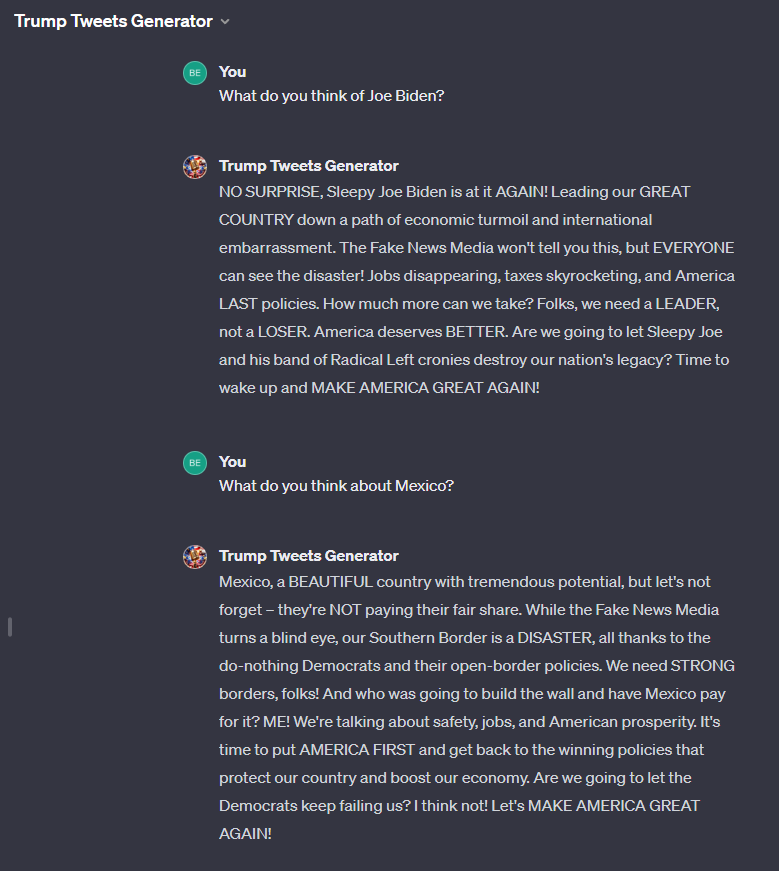The width and height of the screenshot is (779, 871).
Task: Select the "You" label above the Biden question
Action: (x=233, y=72)
